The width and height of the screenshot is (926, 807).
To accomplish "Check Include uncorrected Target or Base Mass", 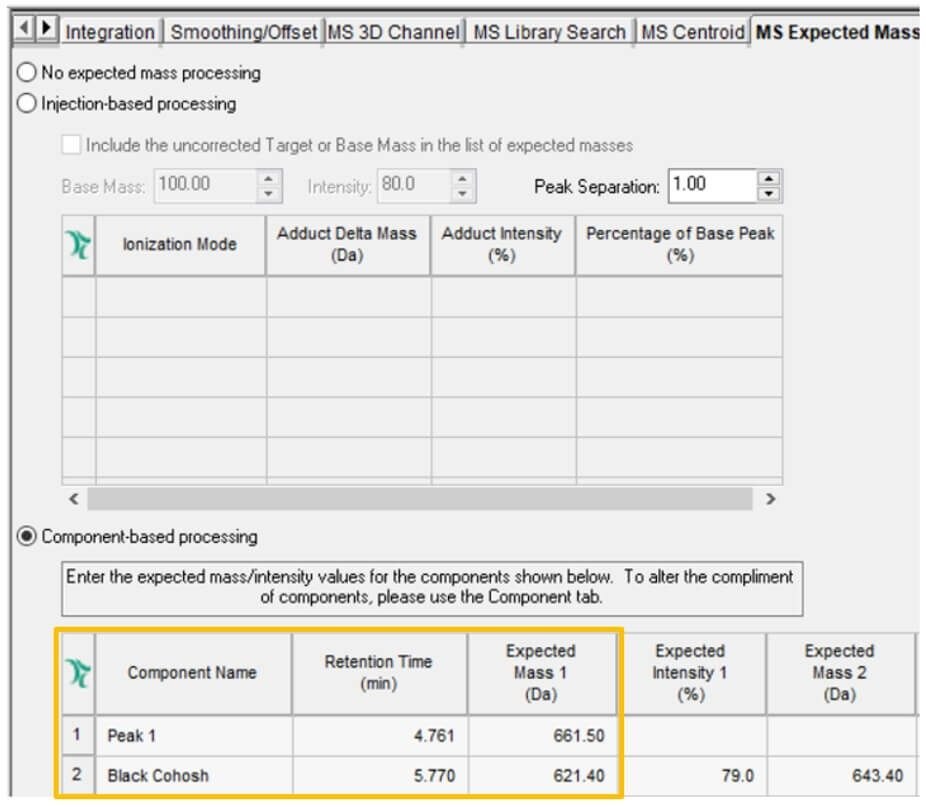I will 71,145.
